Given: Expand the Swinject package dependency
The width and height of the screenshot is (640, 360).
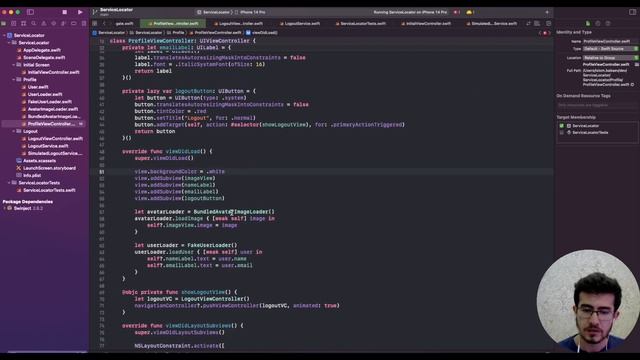Looking at the screenshot, I should click(4, 209).
